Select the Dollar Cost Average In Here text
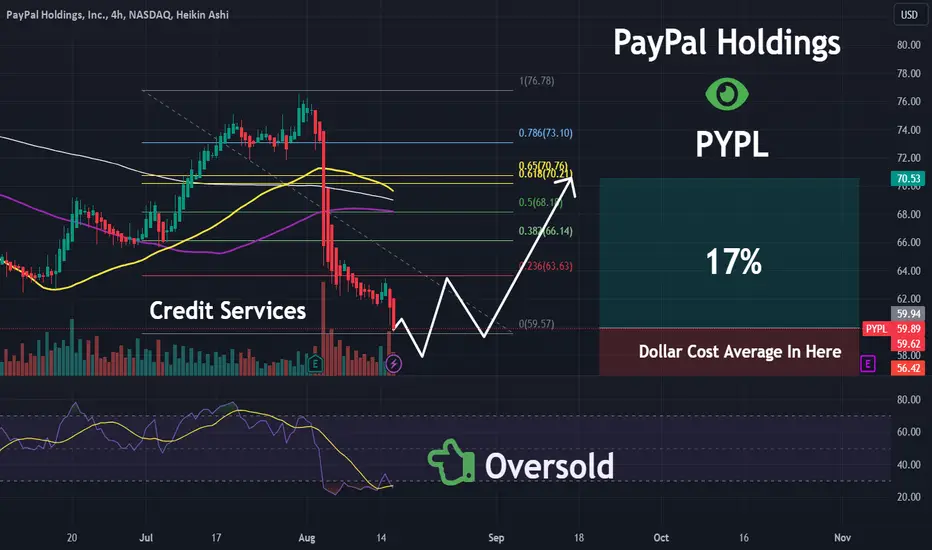Screen dimensions: 932x550 [x=739, y=352]
